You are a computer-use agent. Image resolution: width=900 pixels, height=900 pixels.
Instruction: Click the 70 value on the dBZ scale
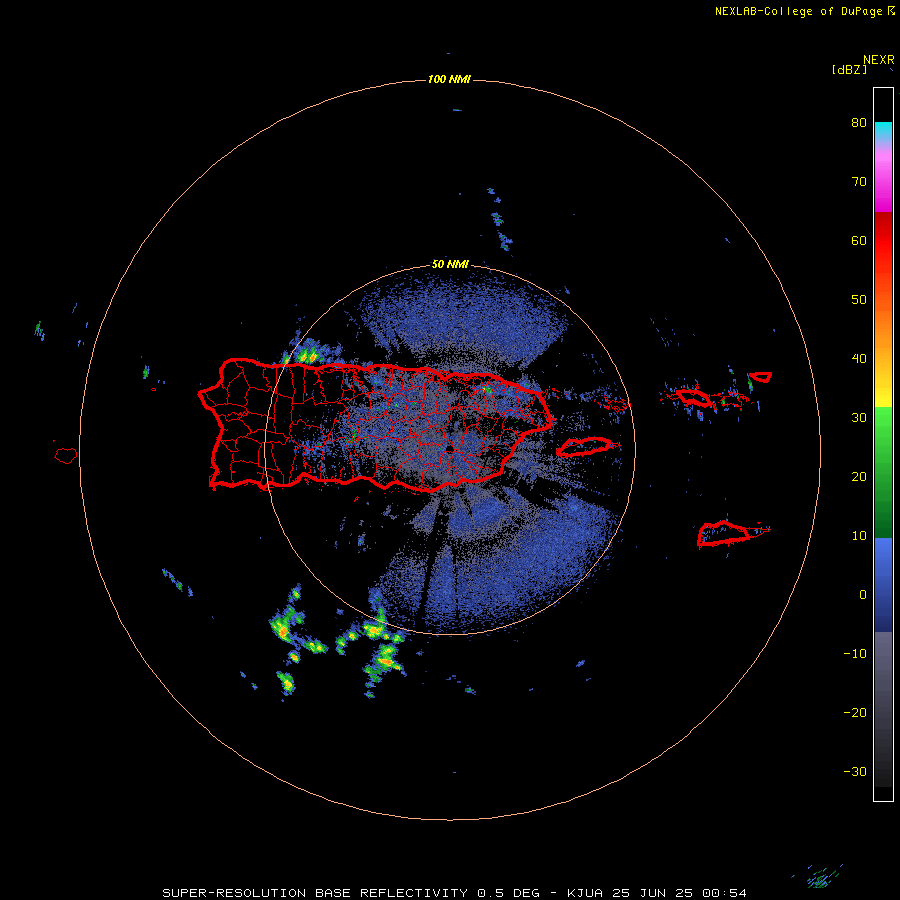point(859,182)
